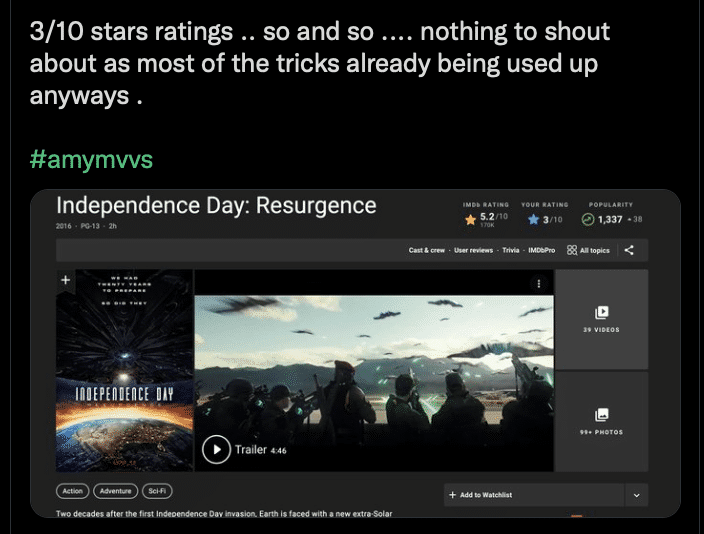Open the #amymvvs hashtag
Screen dimensions: 704x534
(x=91, y=159)
